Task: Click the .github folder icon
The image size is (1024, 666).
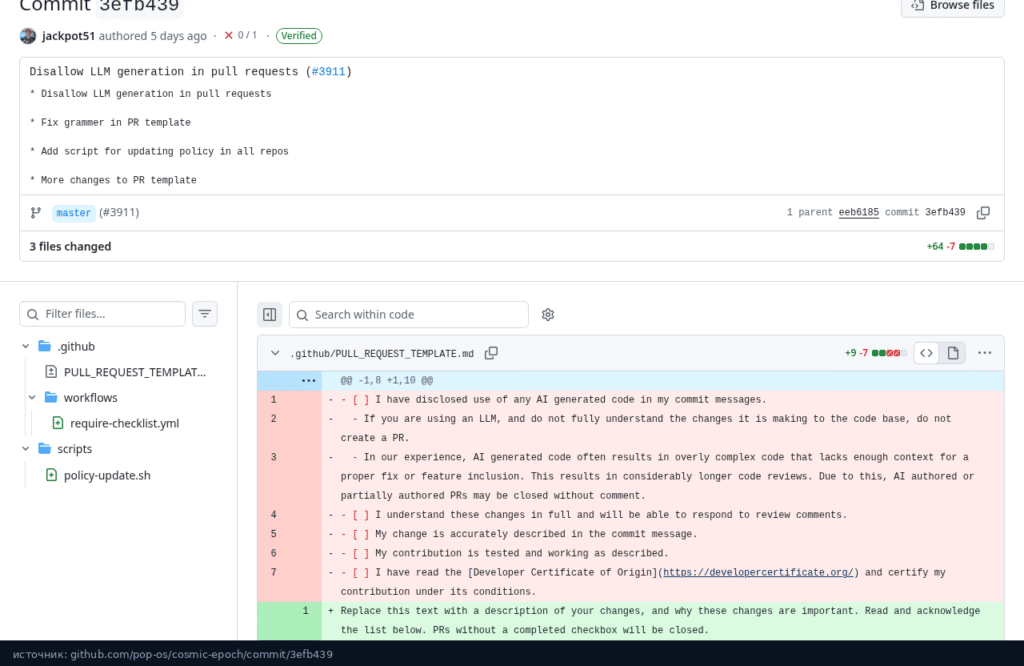Action: point(44,346)
